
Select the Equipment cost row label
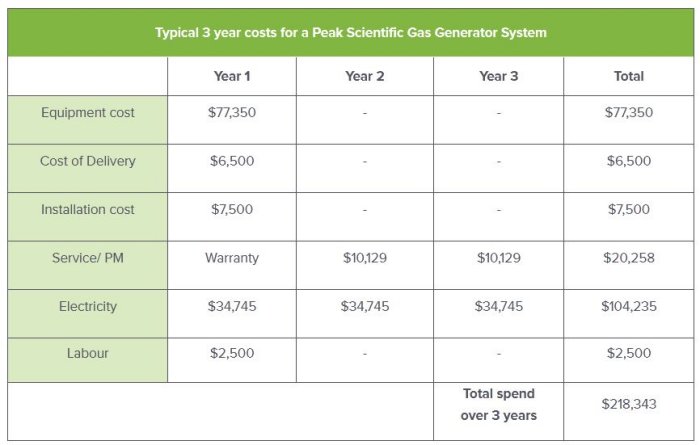[88, 113]
